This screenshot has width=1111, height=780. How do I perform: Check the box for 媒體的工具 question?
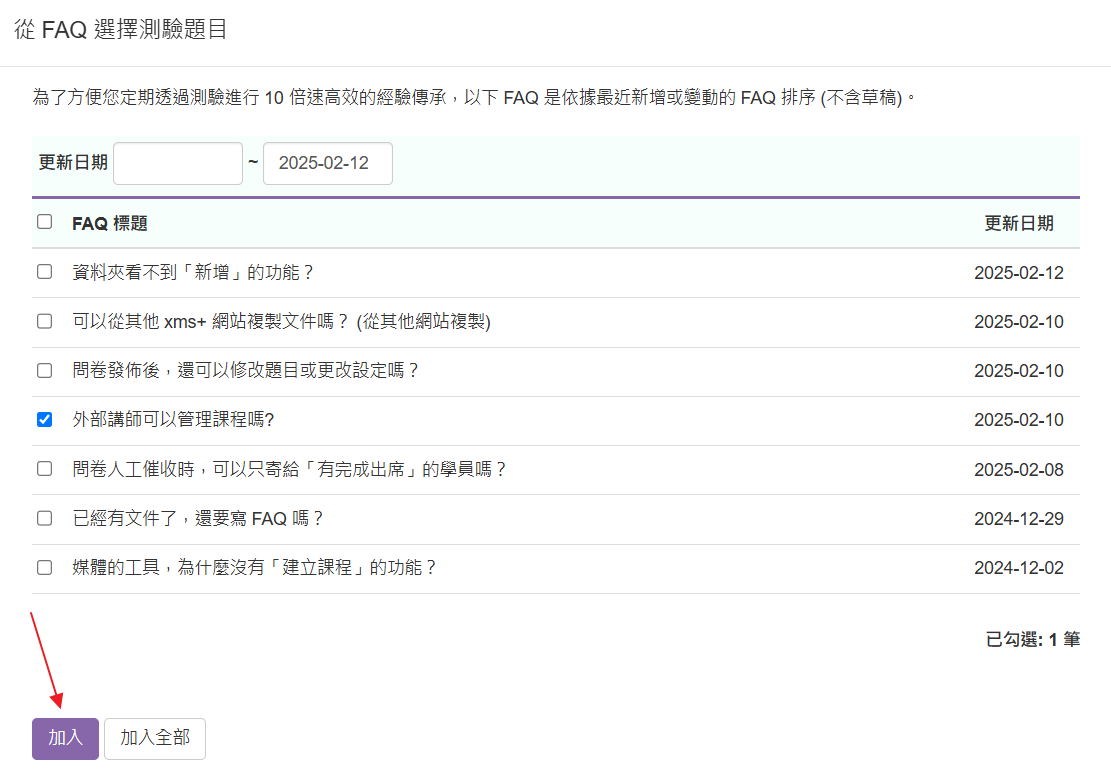(44, 567)
